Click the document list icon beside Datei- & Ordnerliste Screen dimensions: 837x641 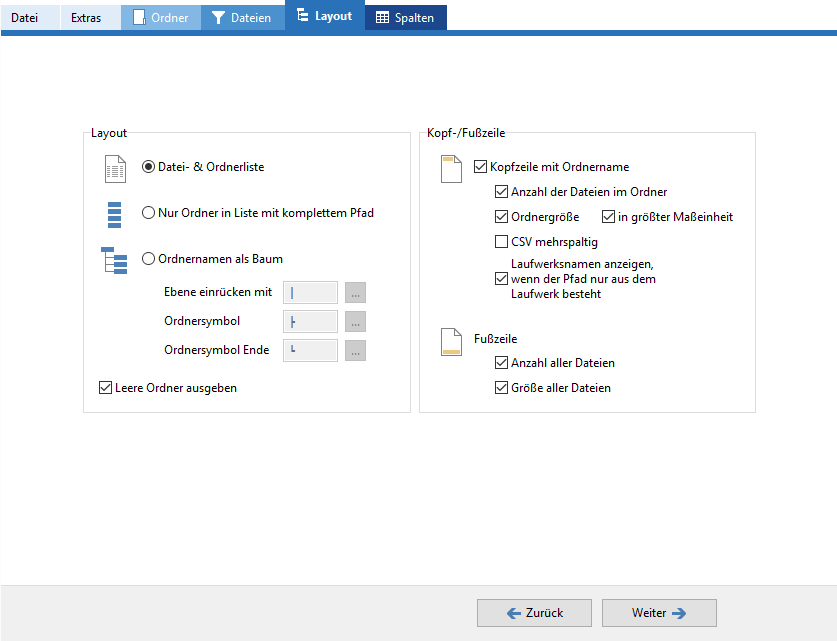pyautogui.click(x=116, y=169)
